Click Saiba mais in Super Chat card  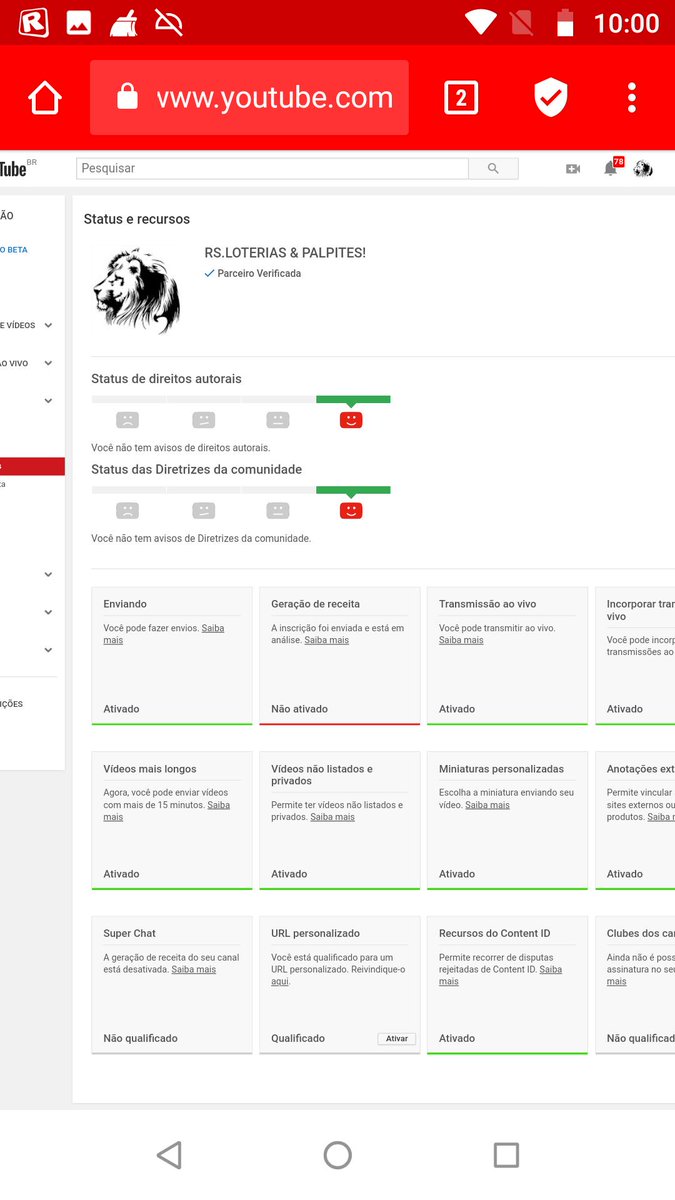tap(194, 969)
